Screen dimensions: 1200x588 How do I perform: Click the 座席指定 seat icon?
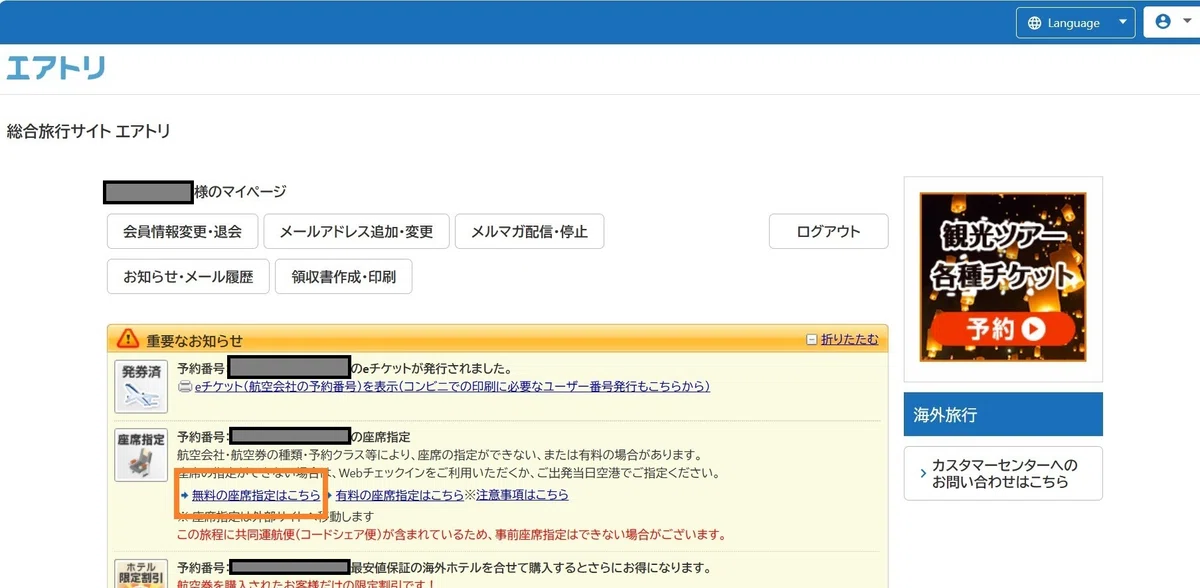140,454
